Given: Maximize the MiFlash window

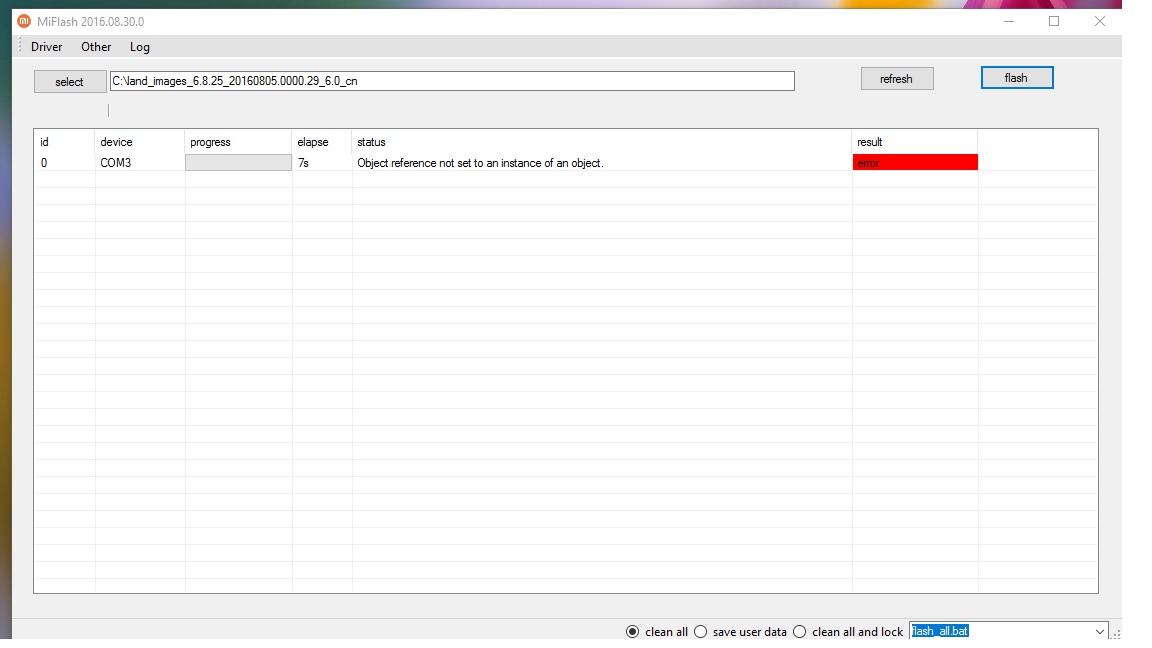Looking at the screenshot, I should pyautogui.click(x=1054, y=21).
